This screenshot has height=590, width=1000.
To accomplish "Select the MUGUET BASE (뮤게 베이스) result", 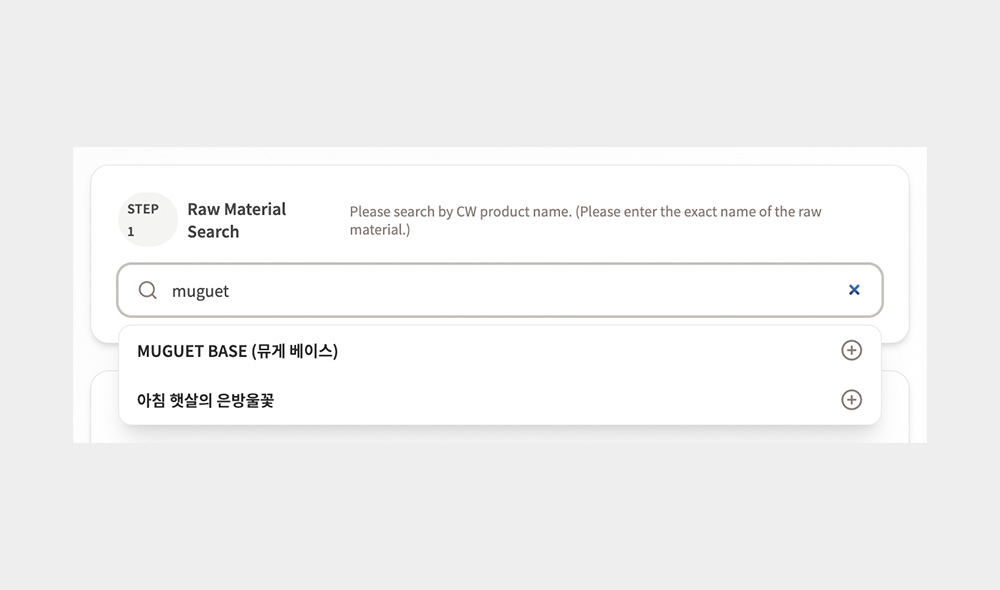I will 500,351.
